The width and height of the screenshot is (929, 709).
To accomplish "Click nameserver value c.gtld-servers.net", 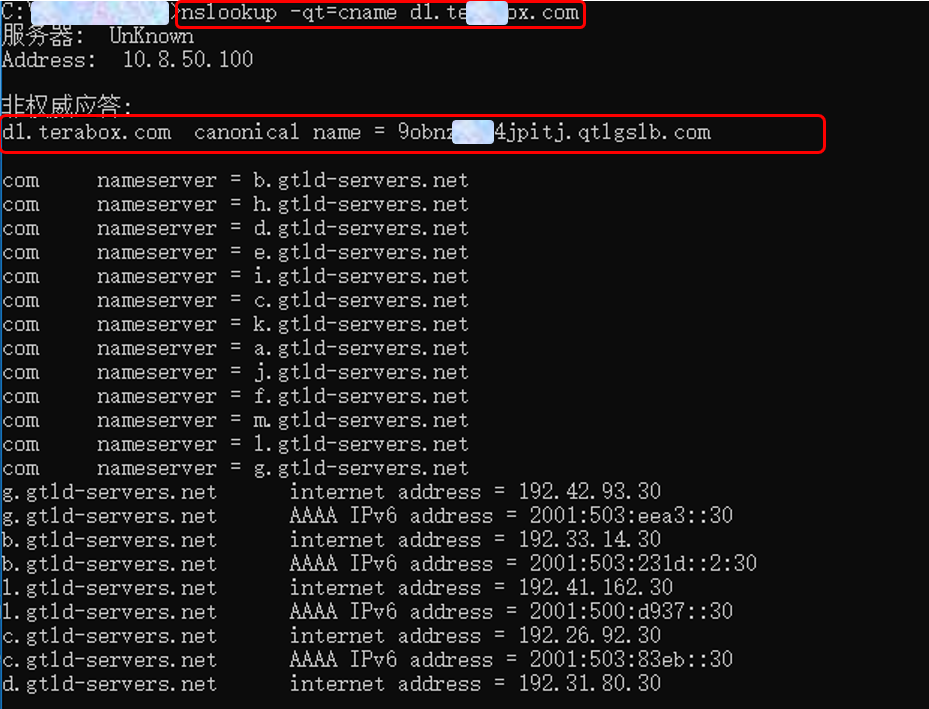I will pyautogui.click(x=361, y=300).
